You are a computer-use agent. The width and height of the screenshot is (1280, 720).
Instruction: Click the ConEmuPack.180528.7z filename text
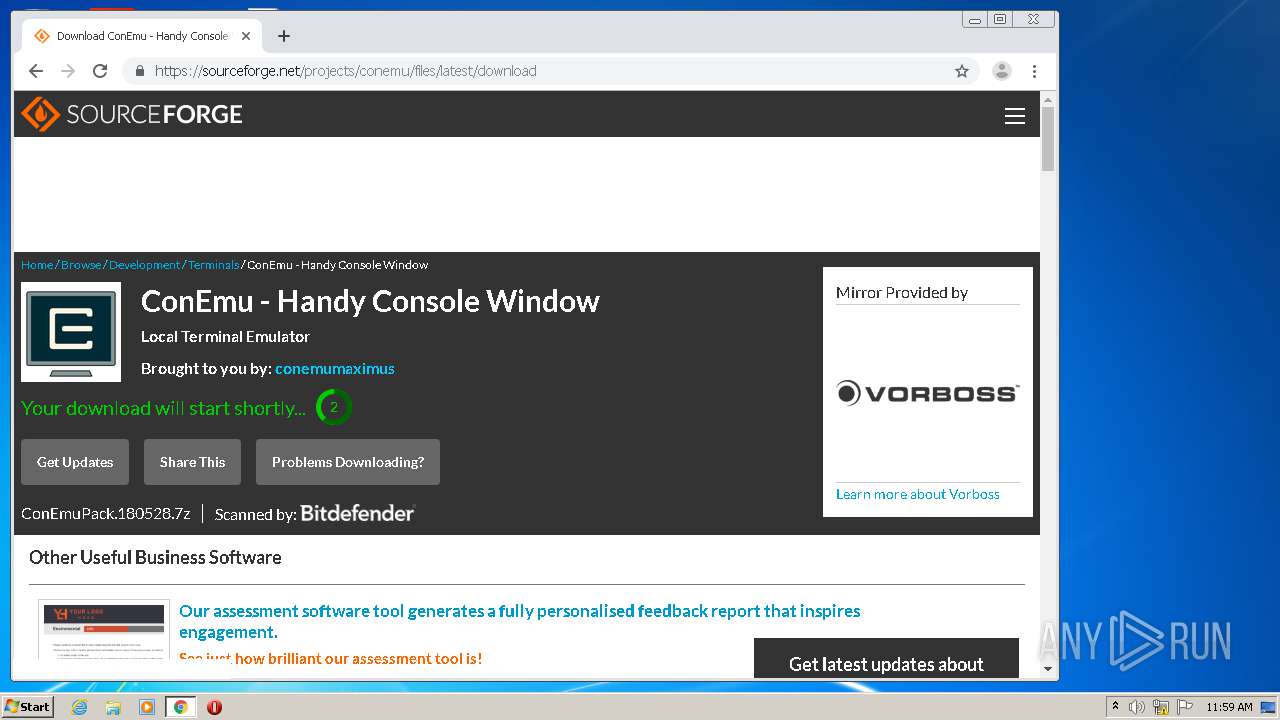click(x=106, y=514)
